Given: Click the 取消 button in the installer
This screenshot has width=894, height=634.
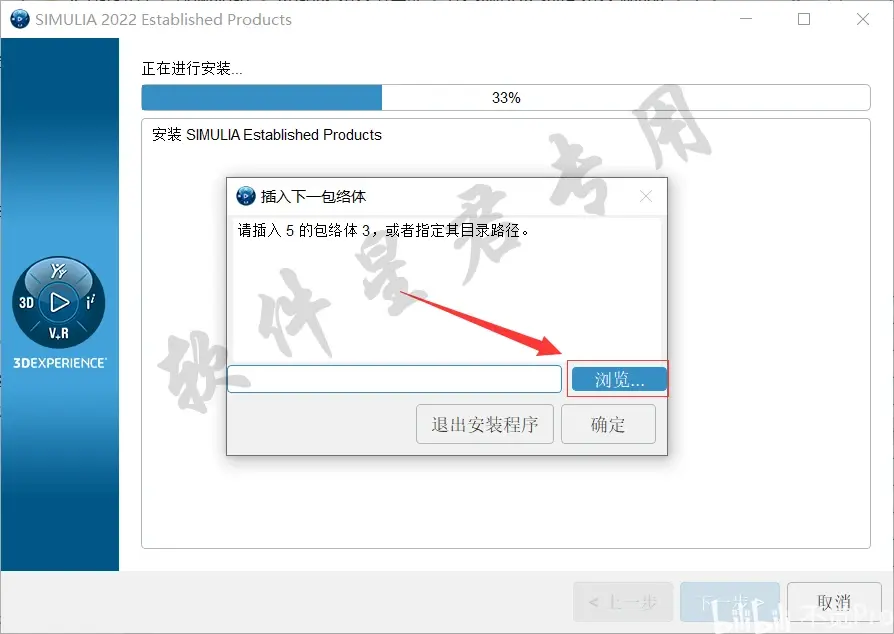Looking at the screenshot, I should click(834, 602).
